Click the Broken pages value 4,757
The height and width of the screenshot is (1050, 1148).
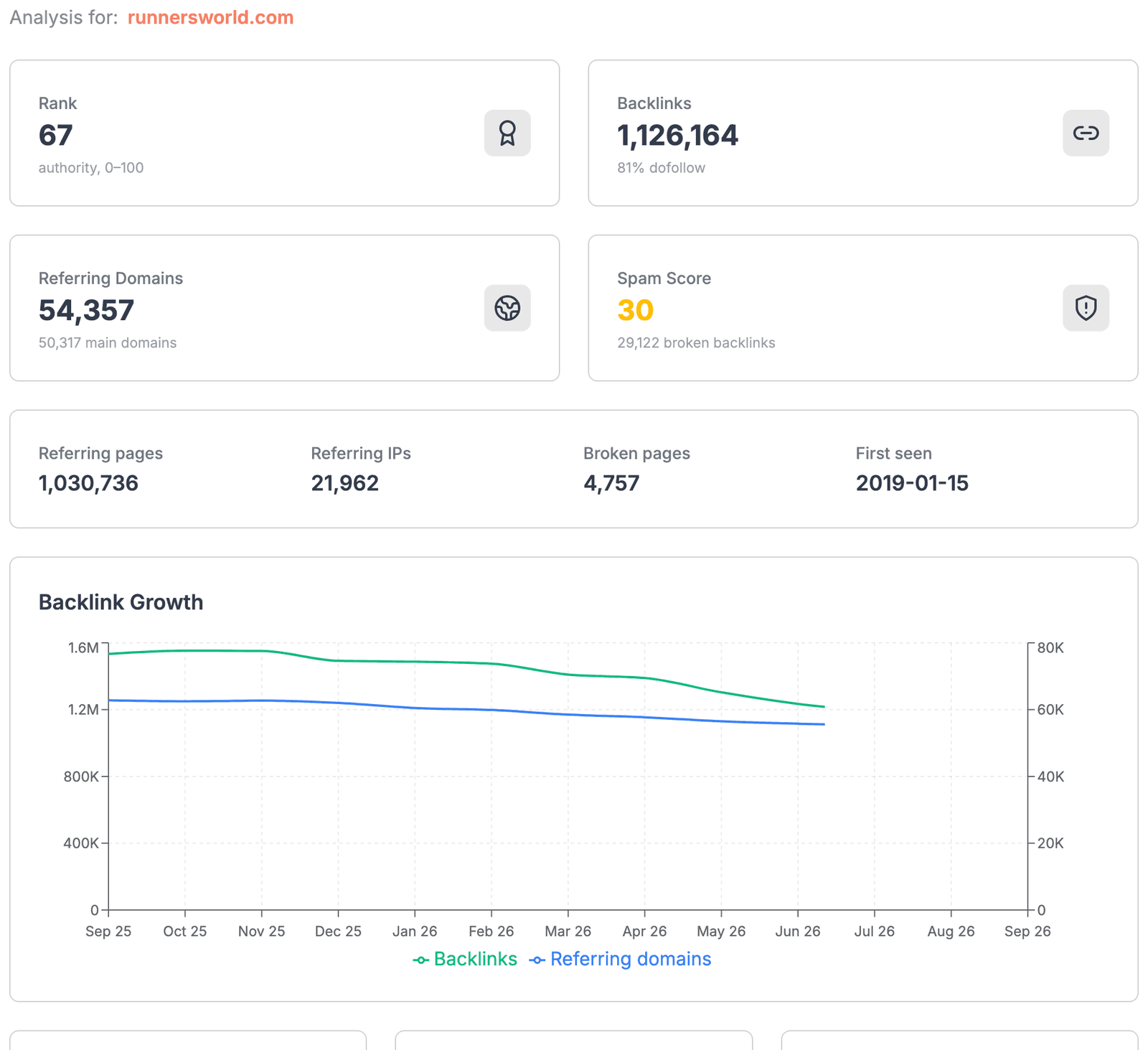[611, 483]
